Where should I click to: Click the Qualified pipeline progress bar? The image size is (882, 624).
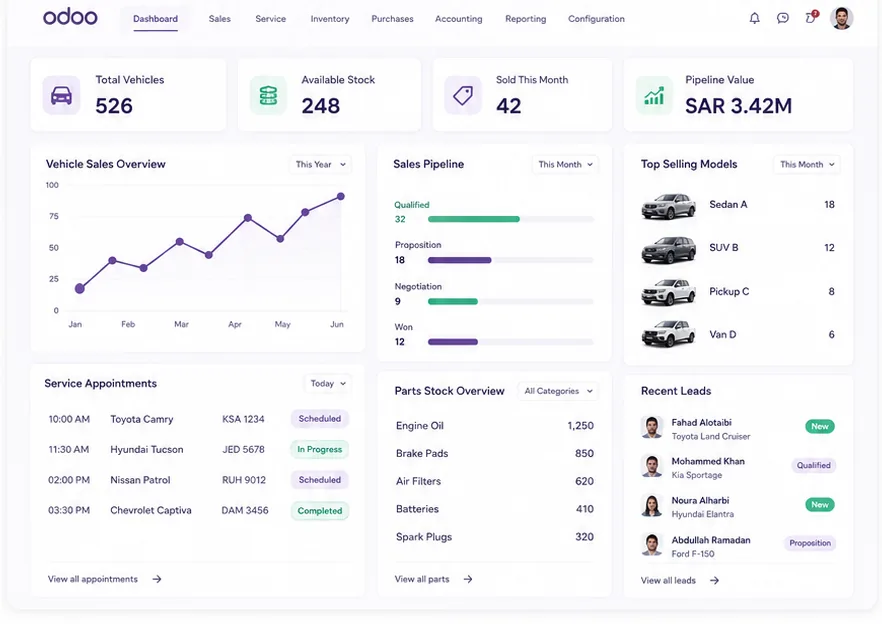(511, 219)
